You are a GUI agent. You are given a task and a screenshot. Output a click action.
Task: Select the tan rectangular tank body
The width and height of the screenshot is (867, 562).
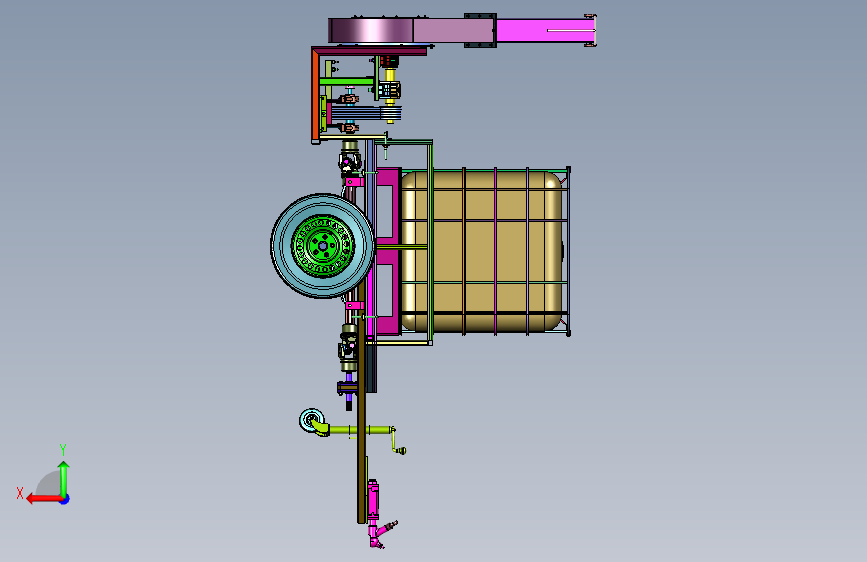(x=482, y=252)
